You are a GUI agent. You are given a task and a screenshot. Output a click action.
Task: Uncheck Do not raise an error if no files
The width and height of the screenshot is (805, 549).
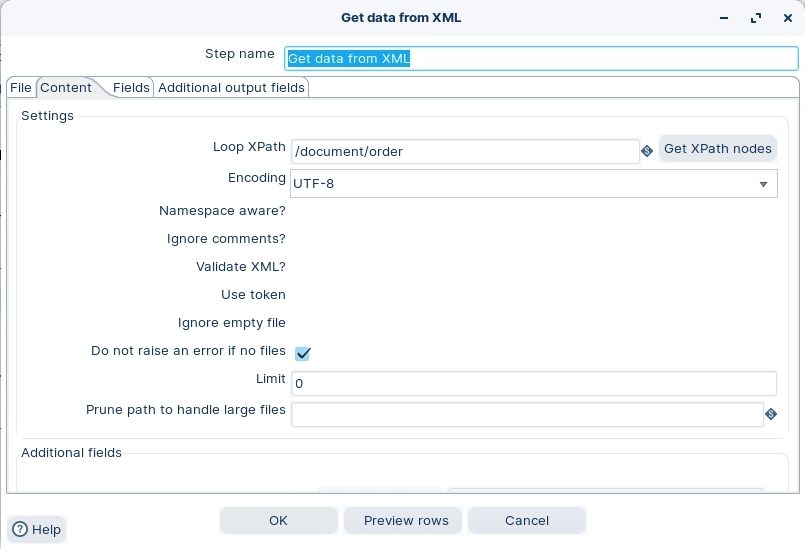(303, 353)
